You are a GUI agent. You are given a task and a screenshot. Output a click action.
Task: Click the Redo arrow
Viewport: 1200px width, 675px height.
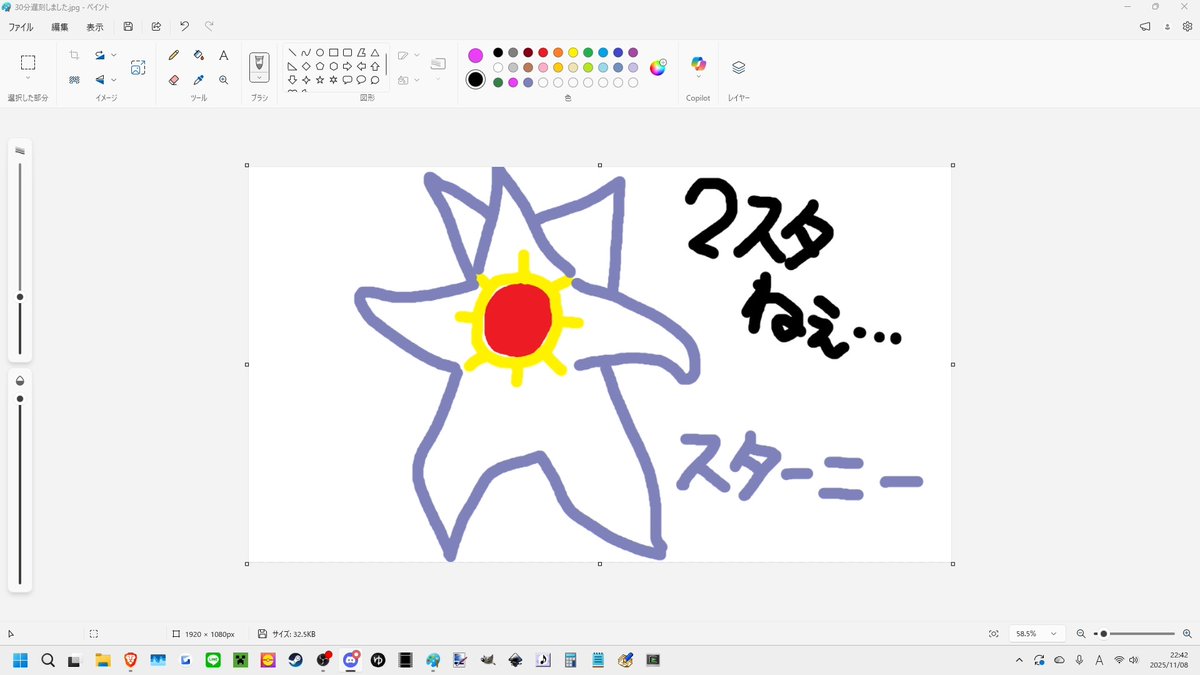coord(209,27)
